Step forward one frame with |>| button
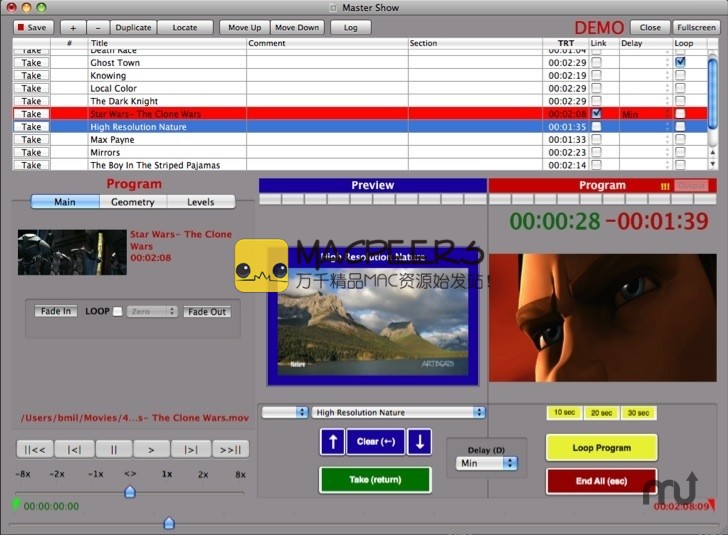728x535 pixels. click(190, 450)
